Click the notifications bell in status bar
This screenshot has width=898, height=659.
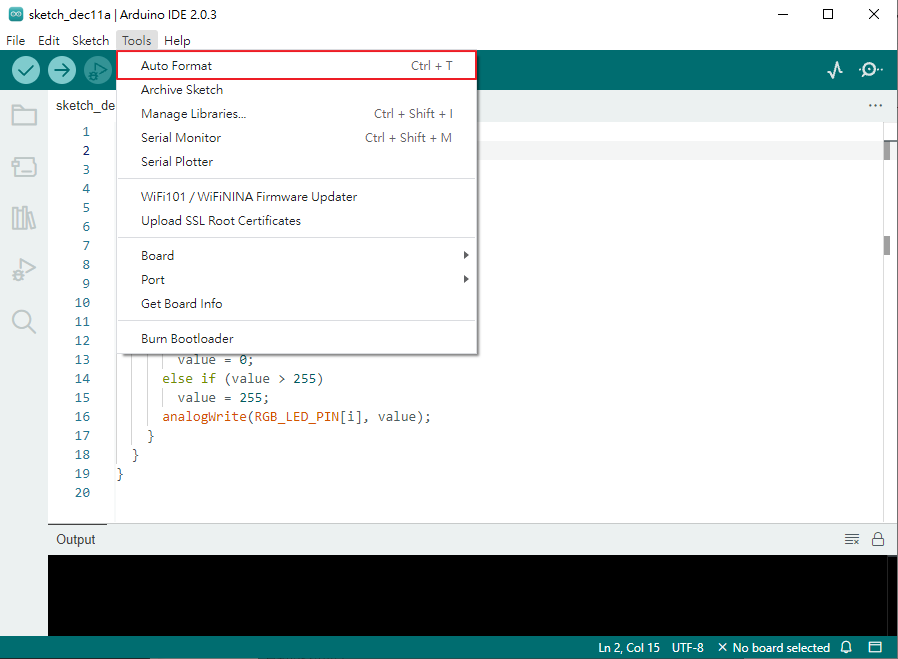click(x=846, y=648)
